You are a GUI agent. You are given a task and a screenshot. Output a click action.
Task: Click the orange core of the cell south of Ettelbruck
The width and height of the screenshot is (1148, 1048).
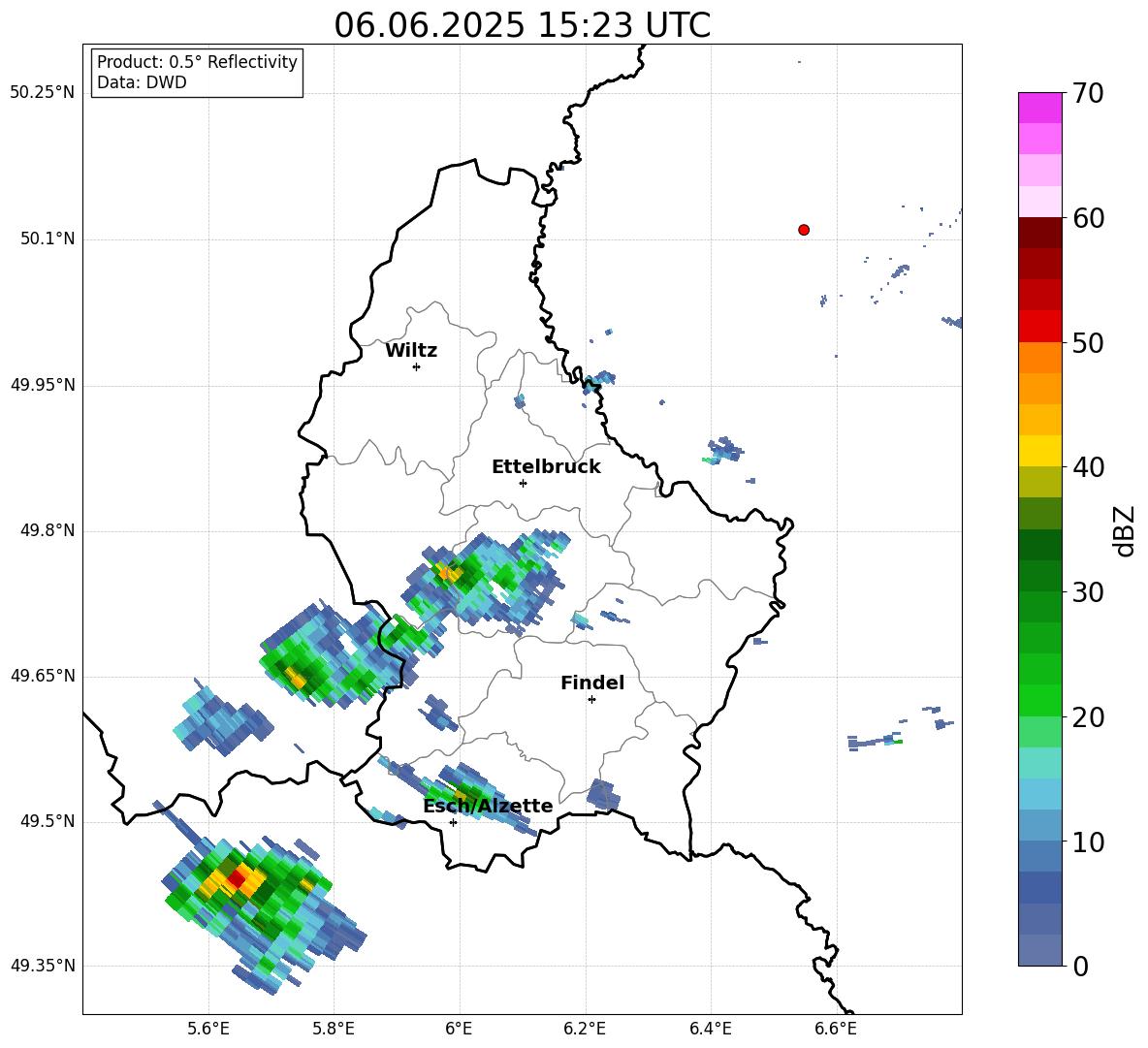pos(447,572)
